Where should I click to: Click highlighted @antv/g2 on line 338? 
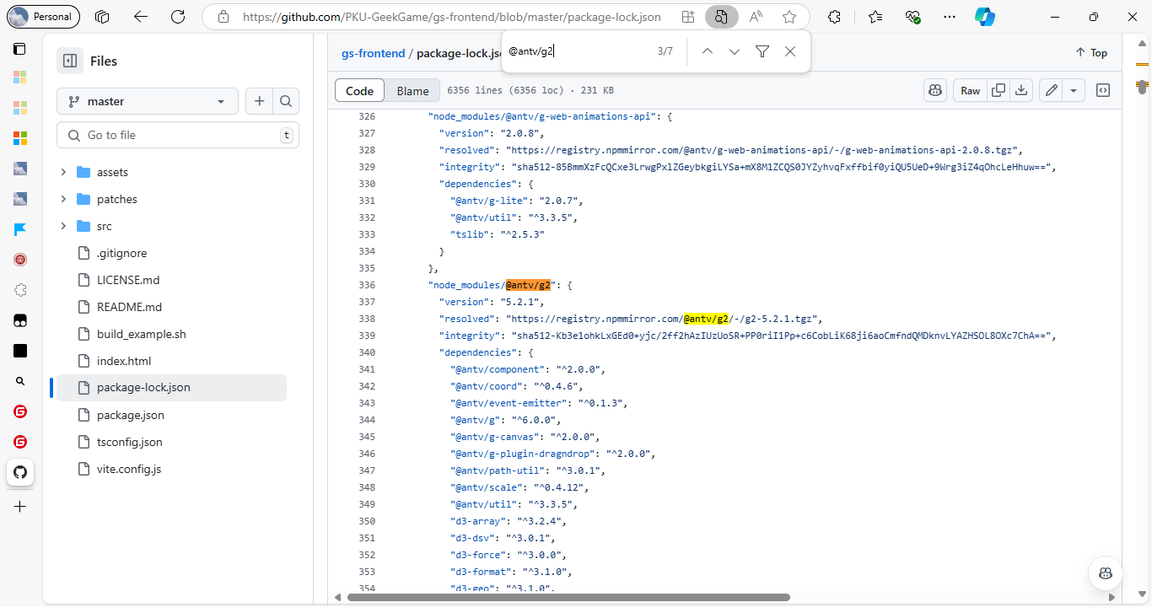pos(706,319)
